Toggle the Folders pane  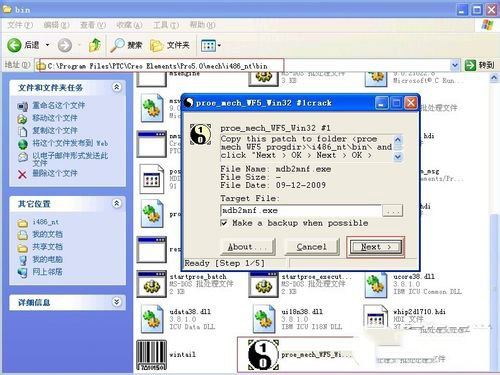[170, 45]
